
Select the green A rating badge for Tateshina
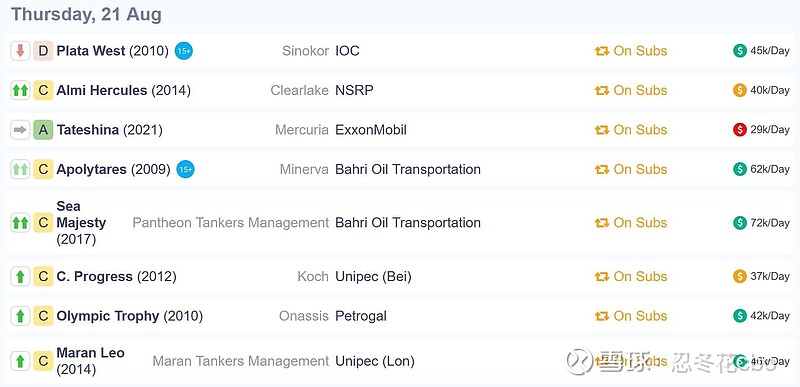pos(43,130)
